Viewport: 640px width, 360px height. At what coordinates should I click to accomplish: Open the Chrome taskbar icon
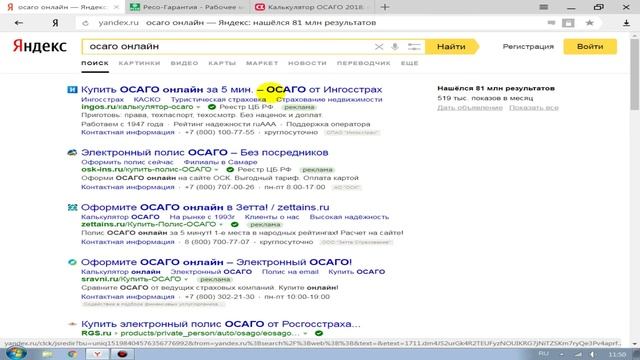point(72,354)
